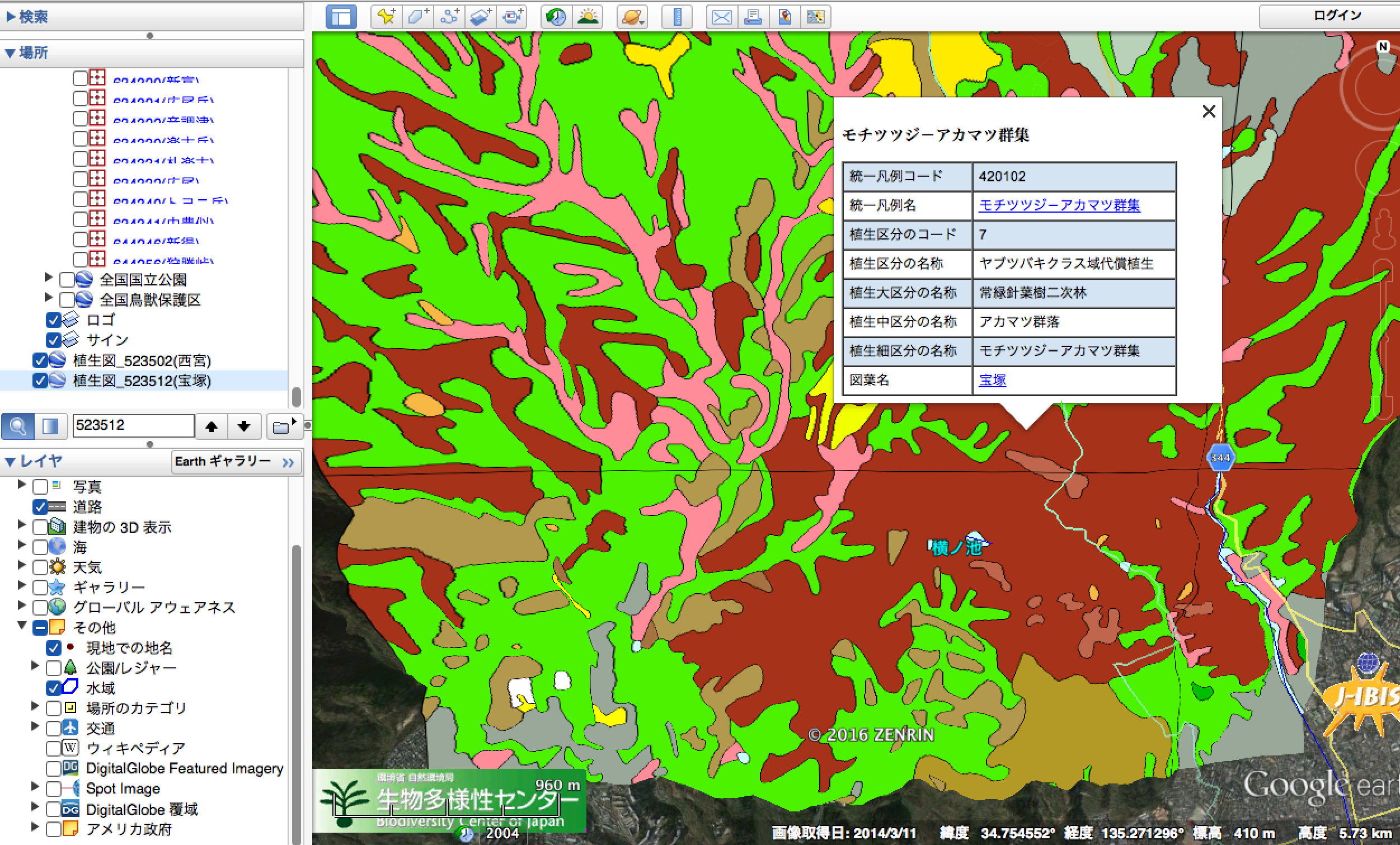This screenshot has height=845, width=1400.
Task: Select the 植生図_523512(宝塚) tree item
Action: pos(142,380)
